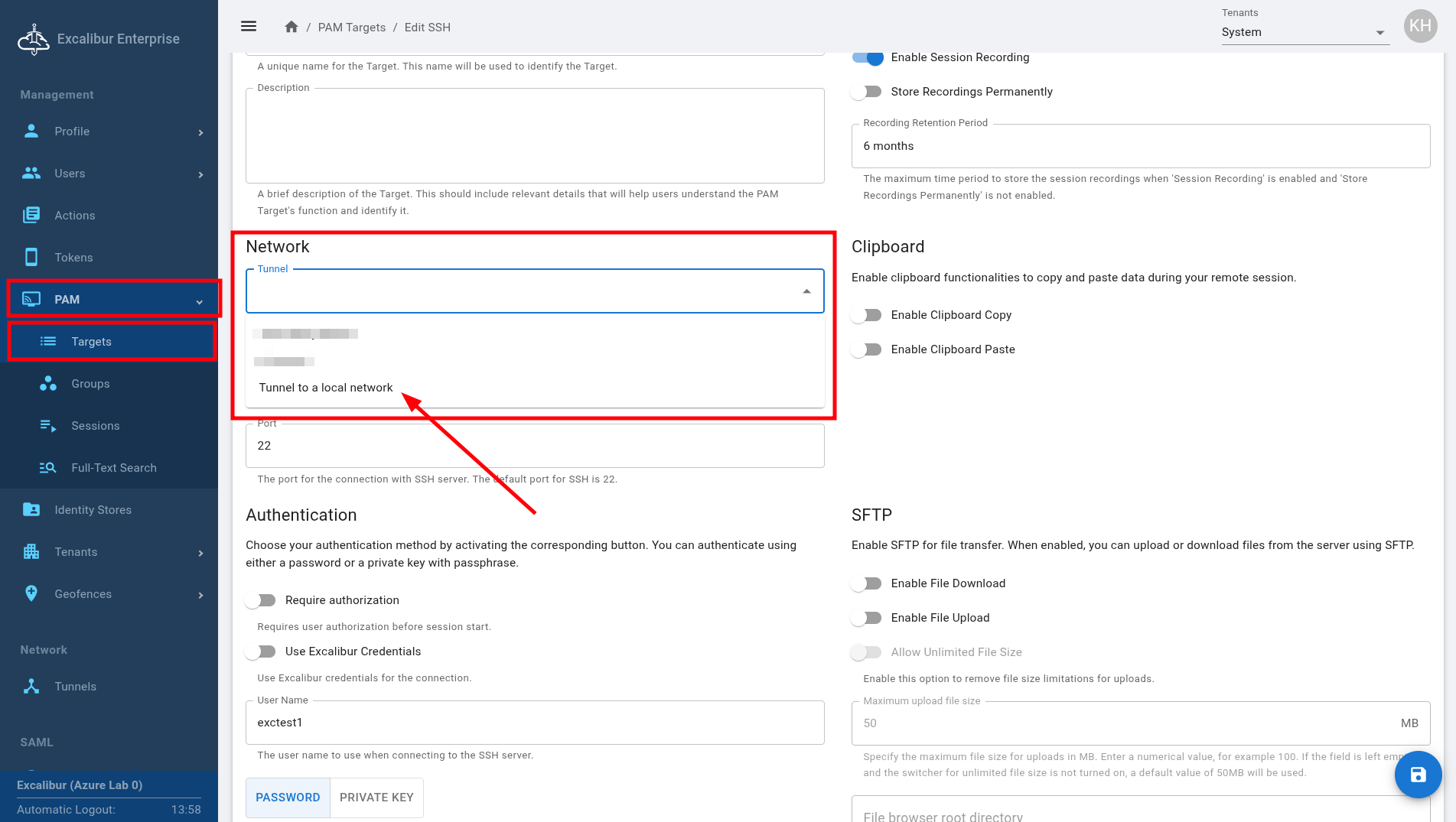The image size is (1456, 822).
Task: Click the floating save disk button
Action: click(1418, 775)
